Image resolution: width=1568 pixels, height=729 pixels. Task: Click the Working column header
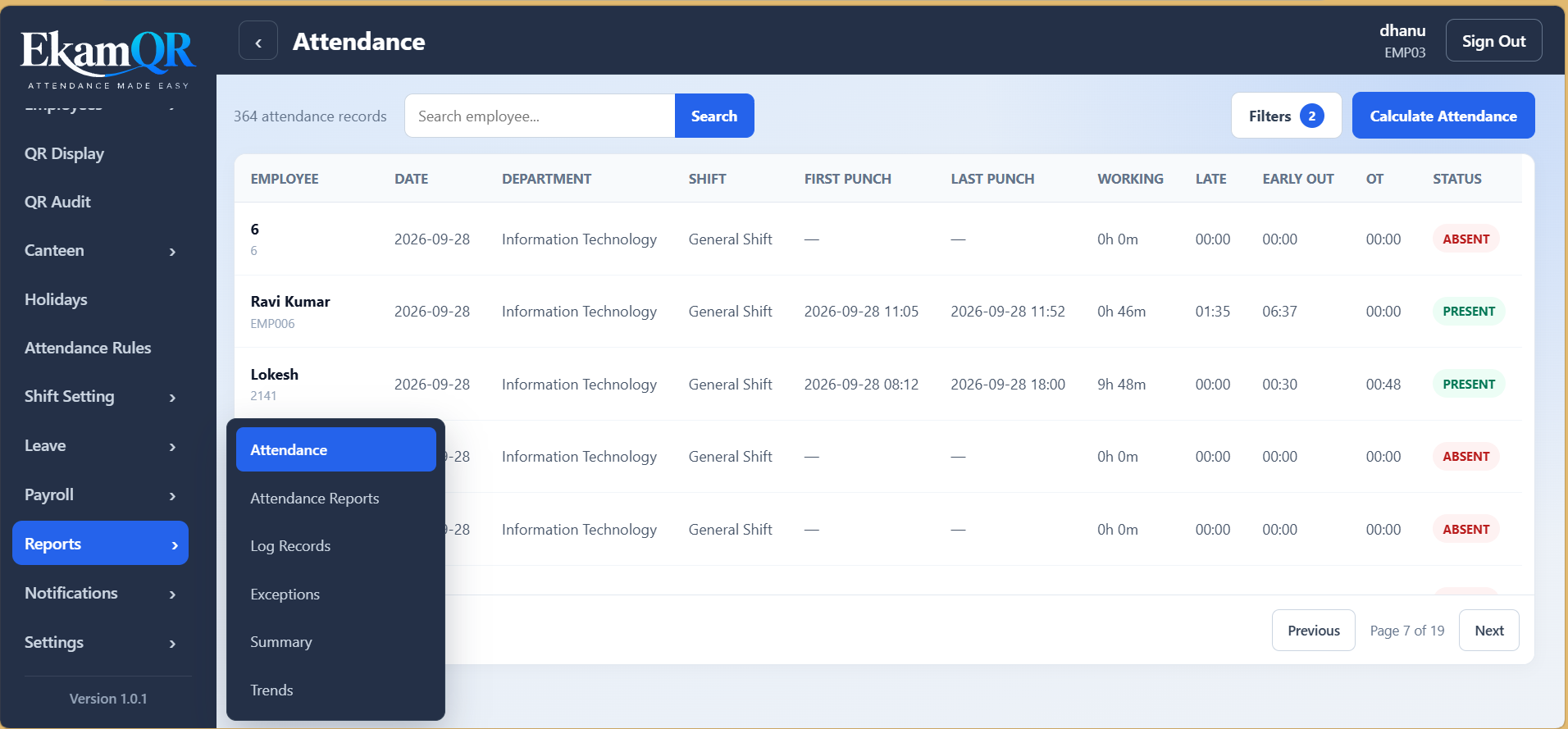pyautogui.click(x=1130, y=179)
